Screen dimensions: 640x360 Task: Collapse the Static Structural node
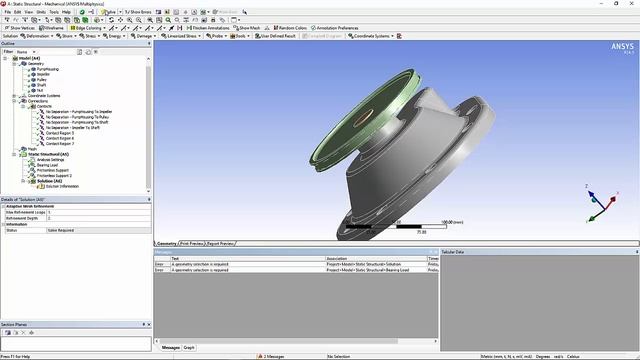14,155
